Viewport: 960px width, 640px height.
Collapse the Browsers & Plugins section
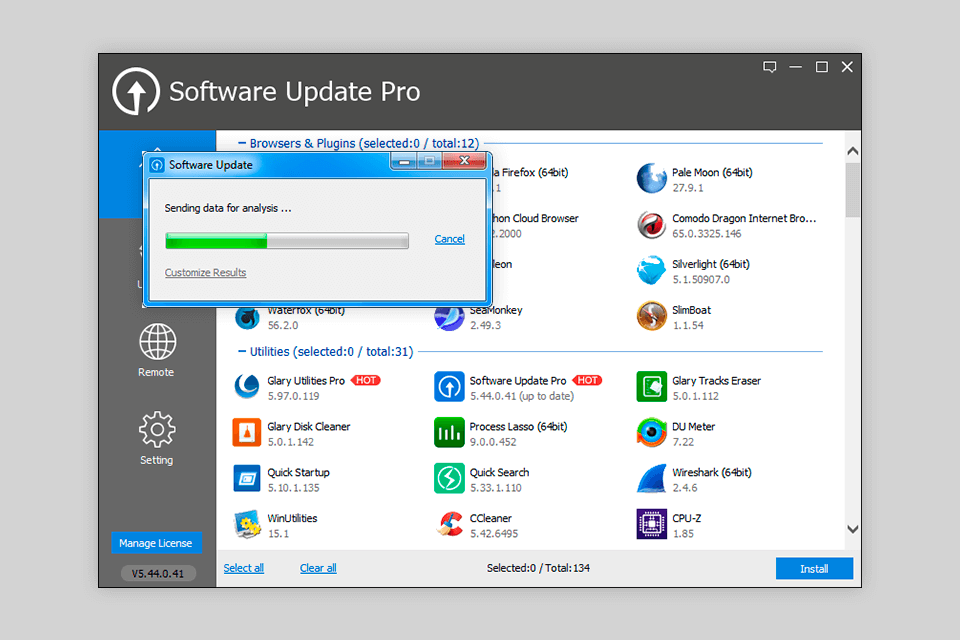[x=242, y=143]
